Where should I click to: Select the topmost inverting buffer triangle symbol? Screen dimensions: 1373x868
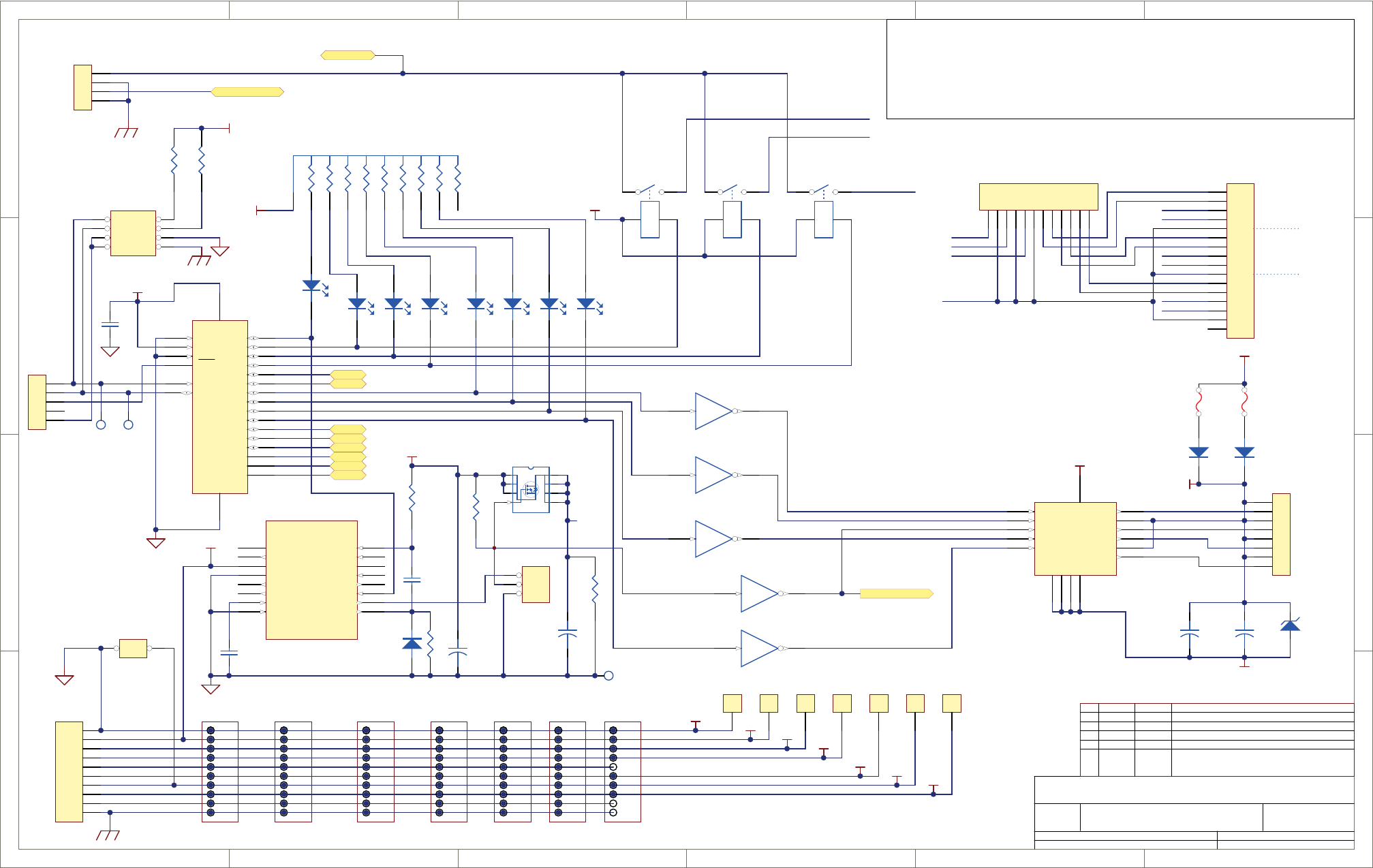pos(713,411)
